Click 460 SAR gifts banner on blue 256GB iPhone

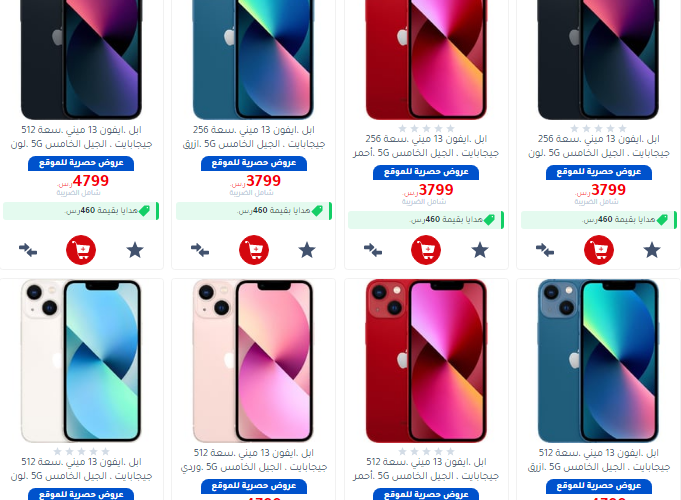pyautogui.click(x=254, y=211)
